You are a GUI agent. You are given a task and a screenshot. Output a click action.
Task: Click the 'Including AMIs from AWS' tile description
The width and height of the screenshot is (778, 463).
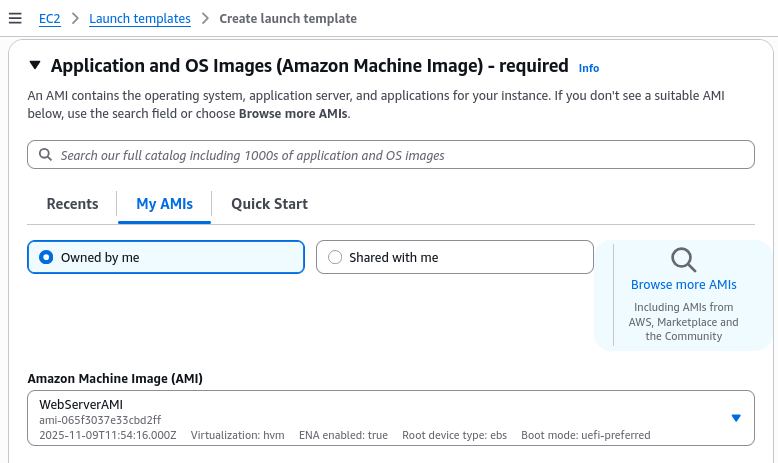[x=684, y=322]
